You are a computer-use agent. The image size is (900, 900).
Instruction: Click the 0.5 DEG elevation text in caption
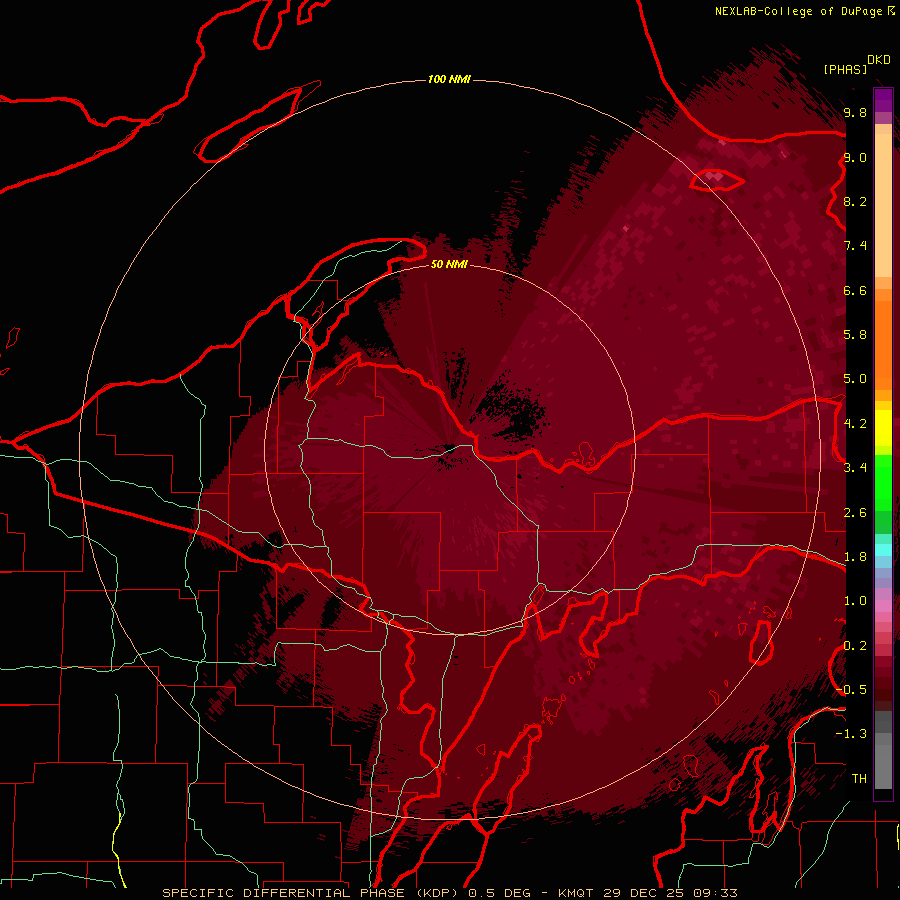(498, 893)
